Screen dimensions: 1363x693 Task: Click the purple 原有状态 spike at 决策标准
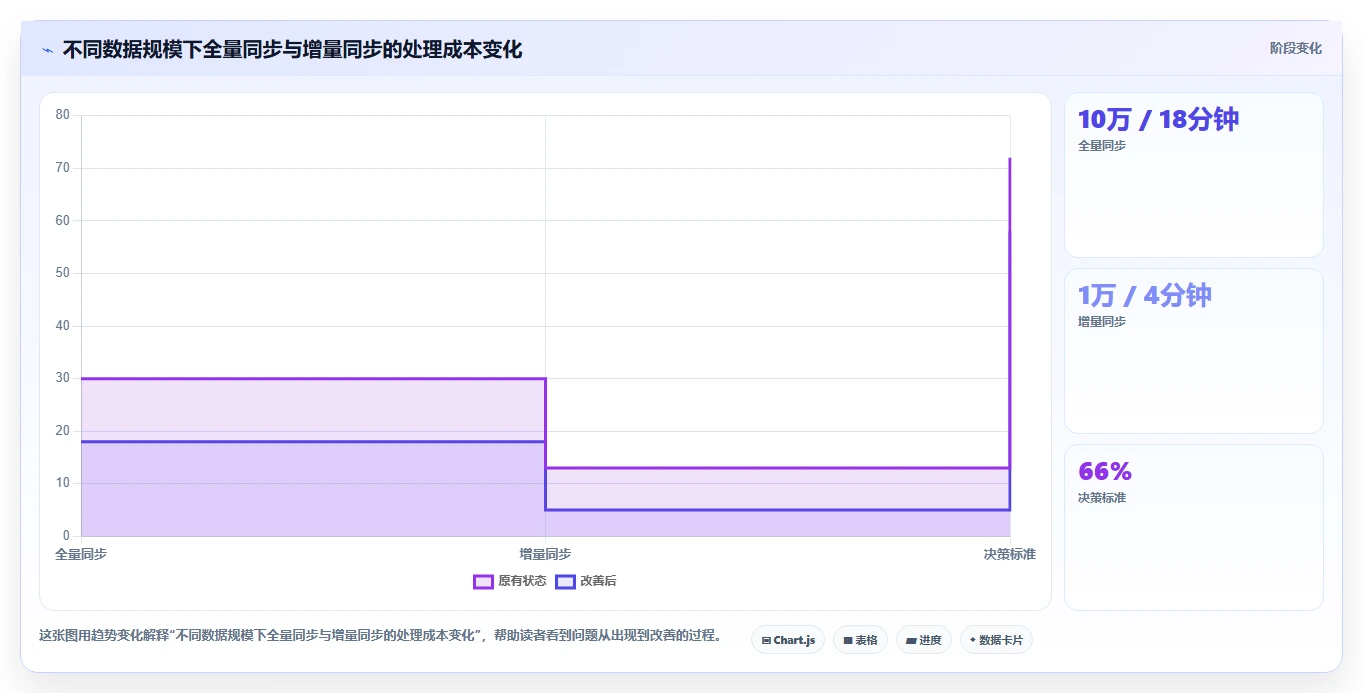tap(1009, 312)
